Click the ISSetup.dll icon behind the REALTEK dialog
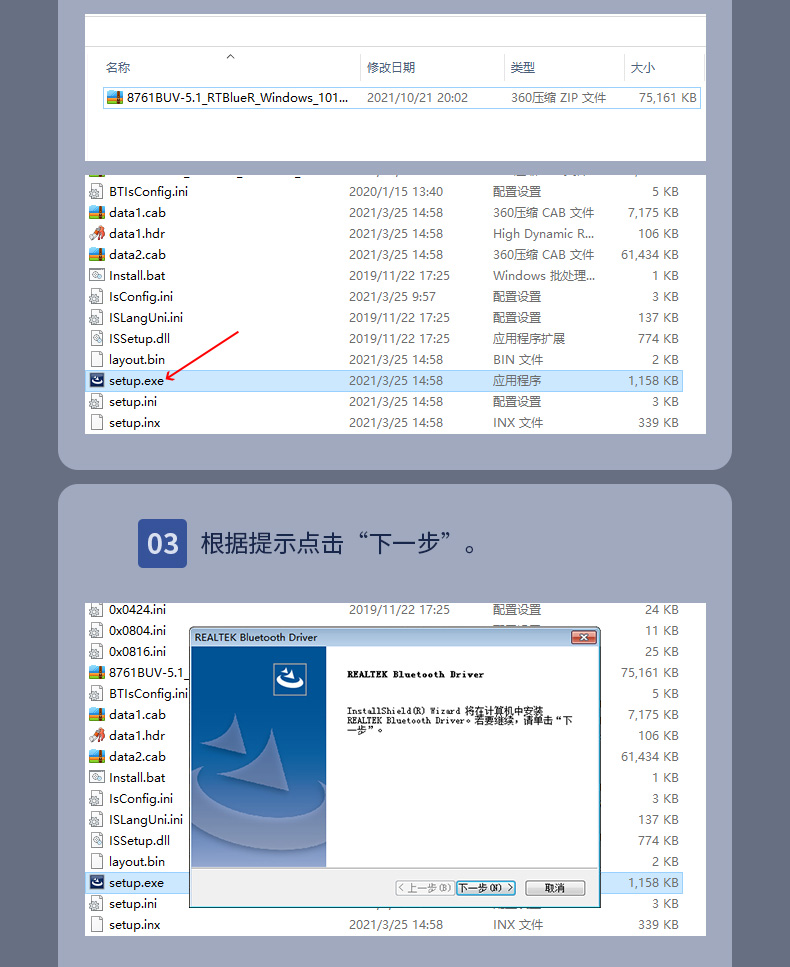 [97, 841]
